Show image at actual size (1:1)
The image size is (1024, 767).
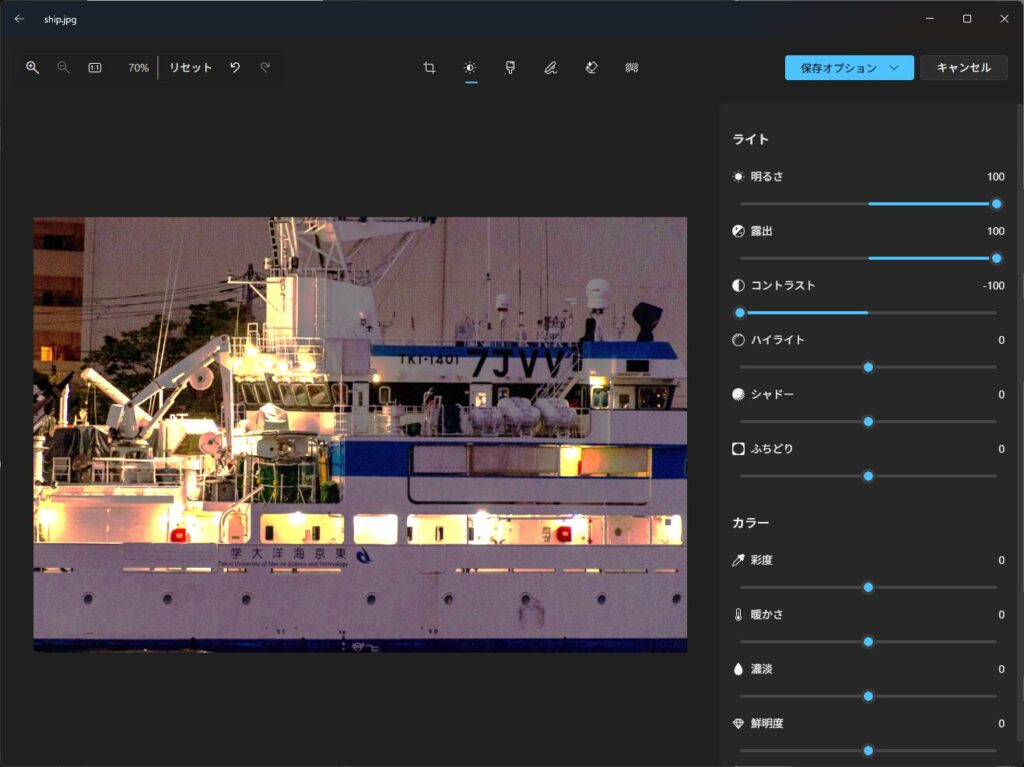click(95, 67)
